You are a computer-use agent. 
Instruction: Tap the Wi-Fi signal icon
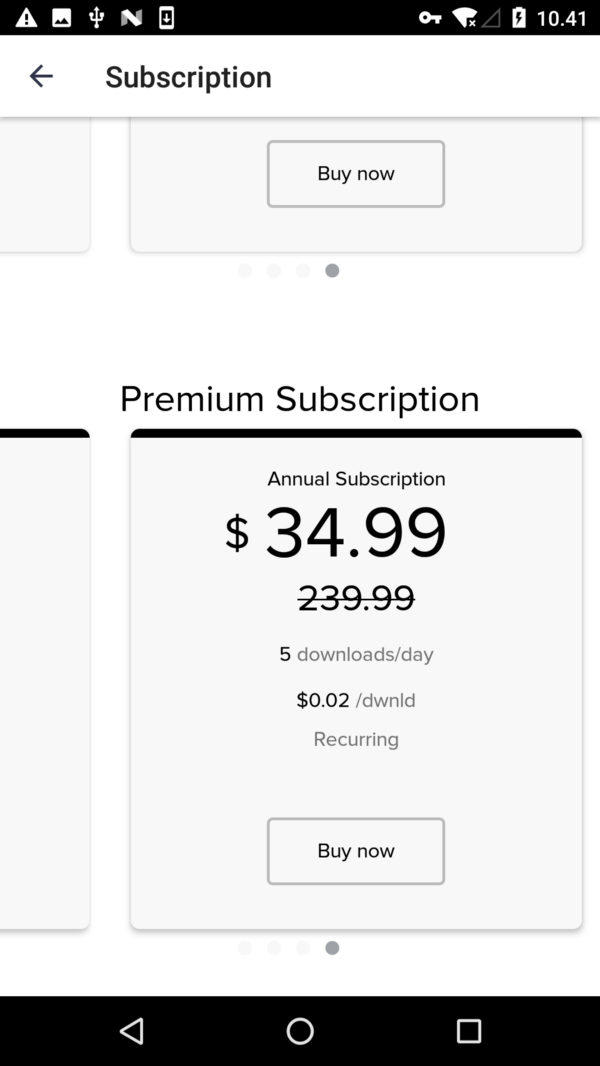pos(465,18)
